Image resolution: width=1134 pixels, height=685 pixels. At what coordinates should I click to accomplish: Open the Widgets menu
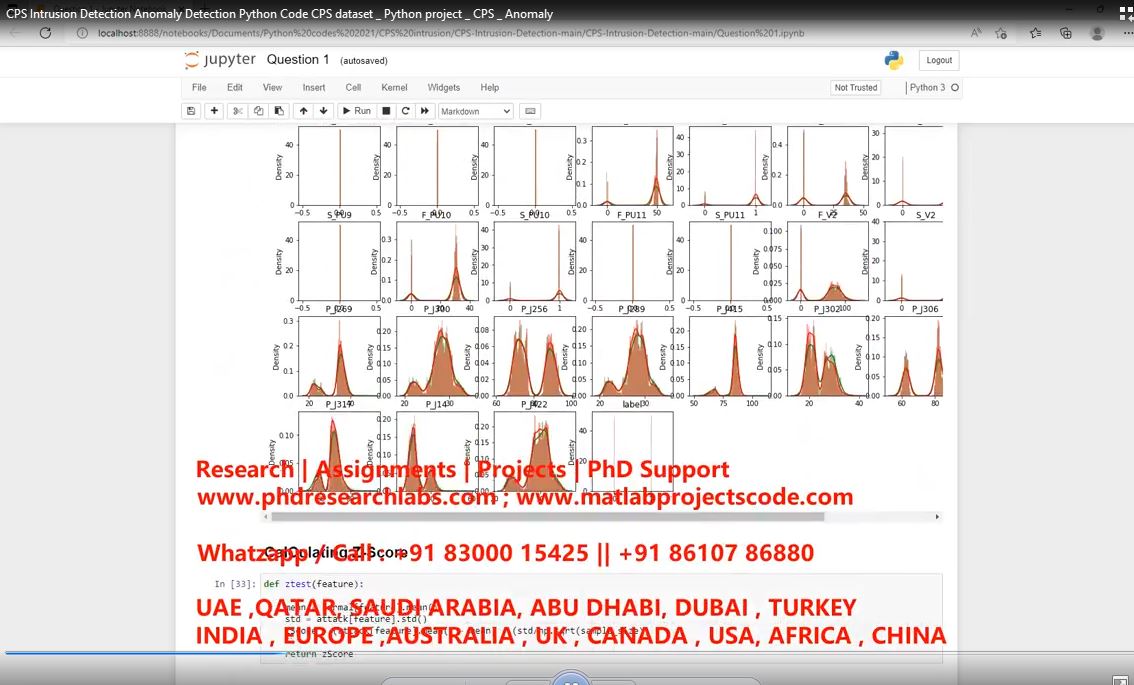444,88
